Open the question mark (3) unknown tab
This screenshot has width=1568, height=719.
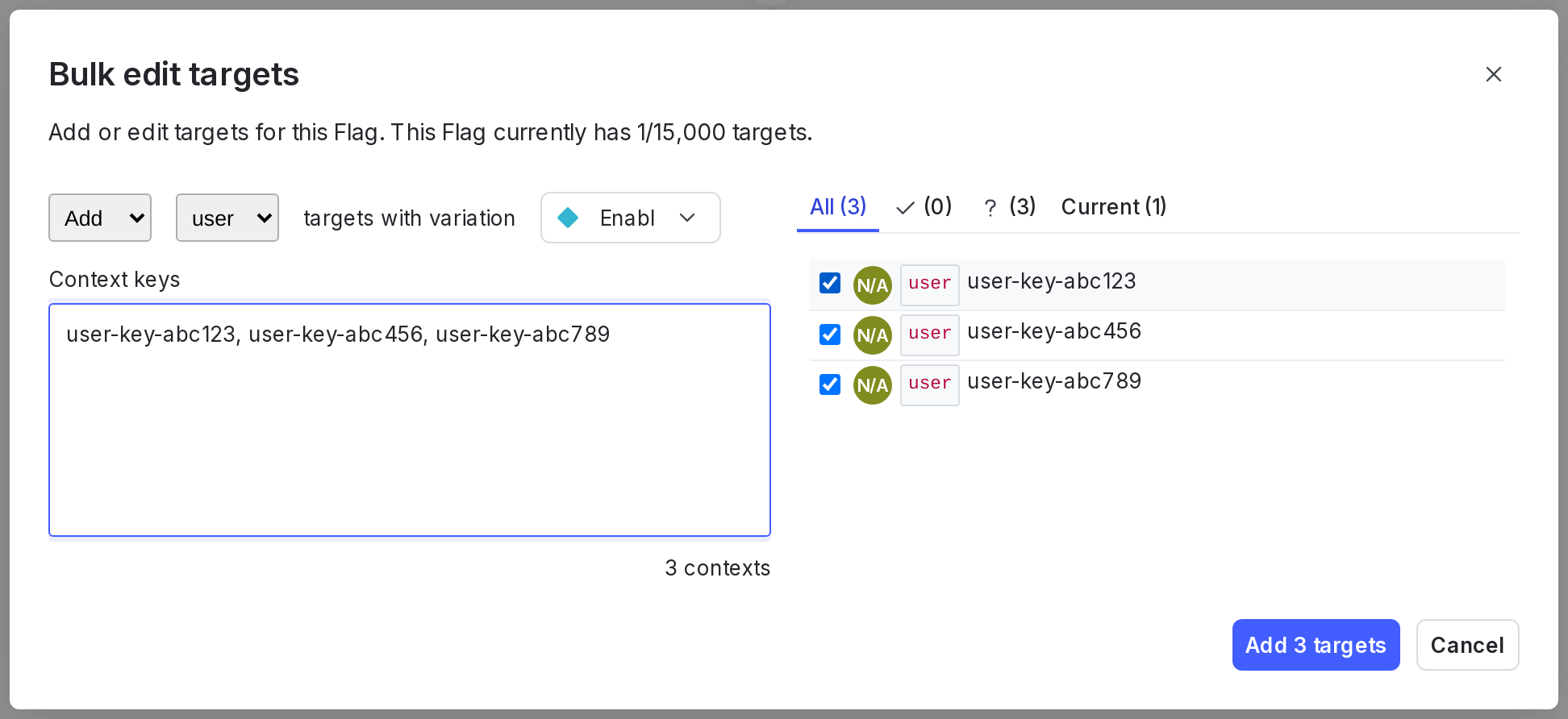(1009, 207)
